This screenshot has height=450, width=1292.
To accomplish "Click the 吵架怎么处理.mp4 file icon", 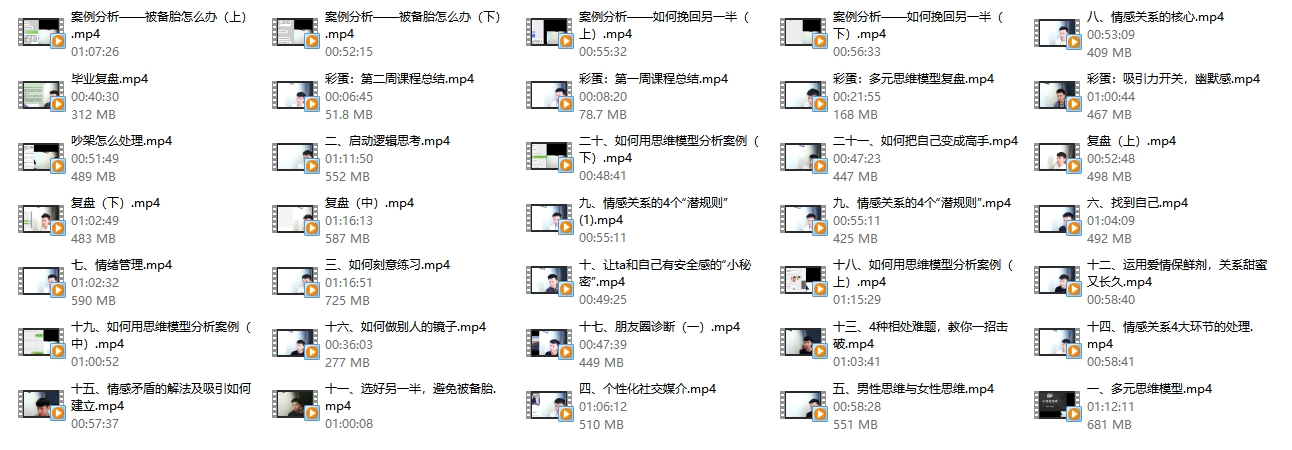I will (x=42, y=158).
